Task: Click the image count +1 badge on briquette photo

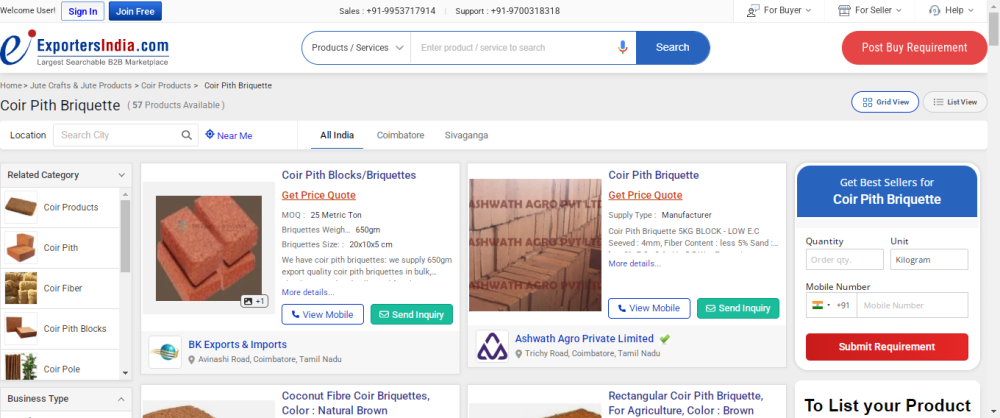Action: pos(255,301)
